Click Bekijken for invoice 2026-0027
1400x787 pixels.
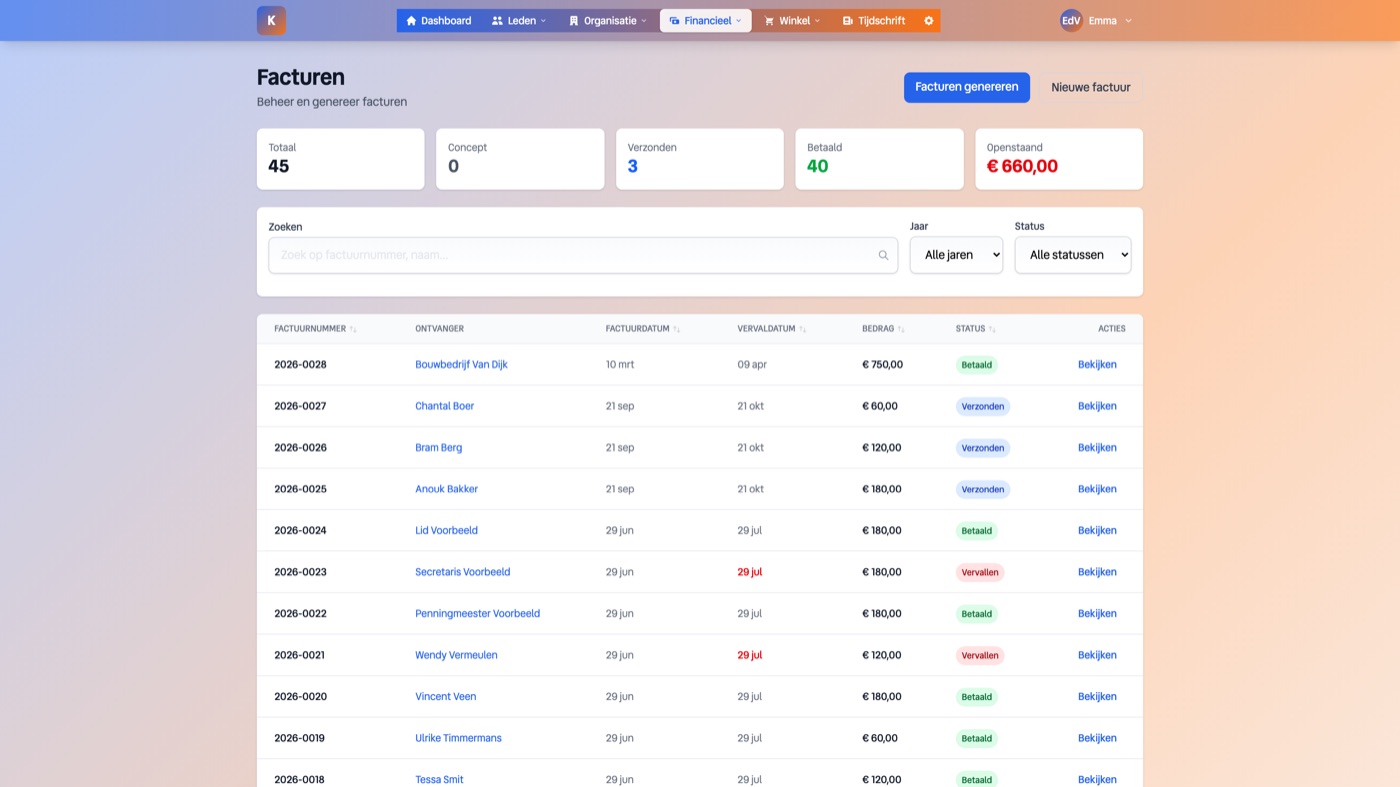coord(1097,406)
